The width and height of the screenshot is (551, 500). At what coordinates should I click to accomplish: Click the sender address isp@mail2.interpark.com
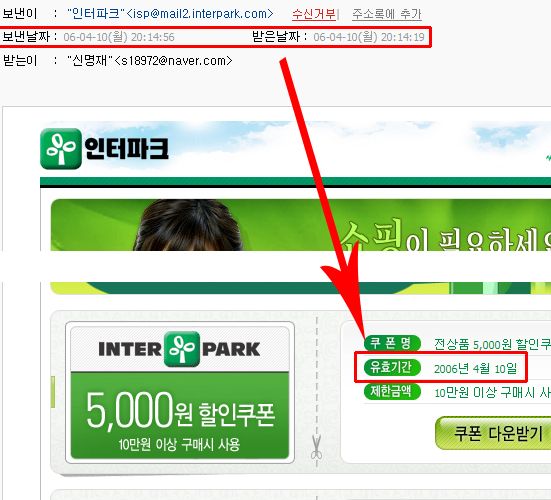click(199, 14)
